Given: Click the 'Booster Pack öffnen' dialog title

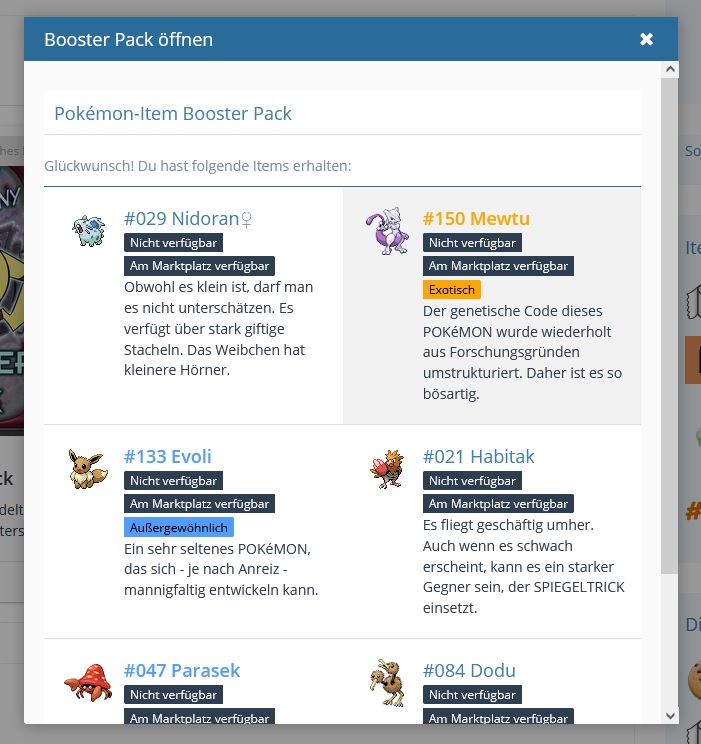Looking at the screenshot, I should coord(129,39).
